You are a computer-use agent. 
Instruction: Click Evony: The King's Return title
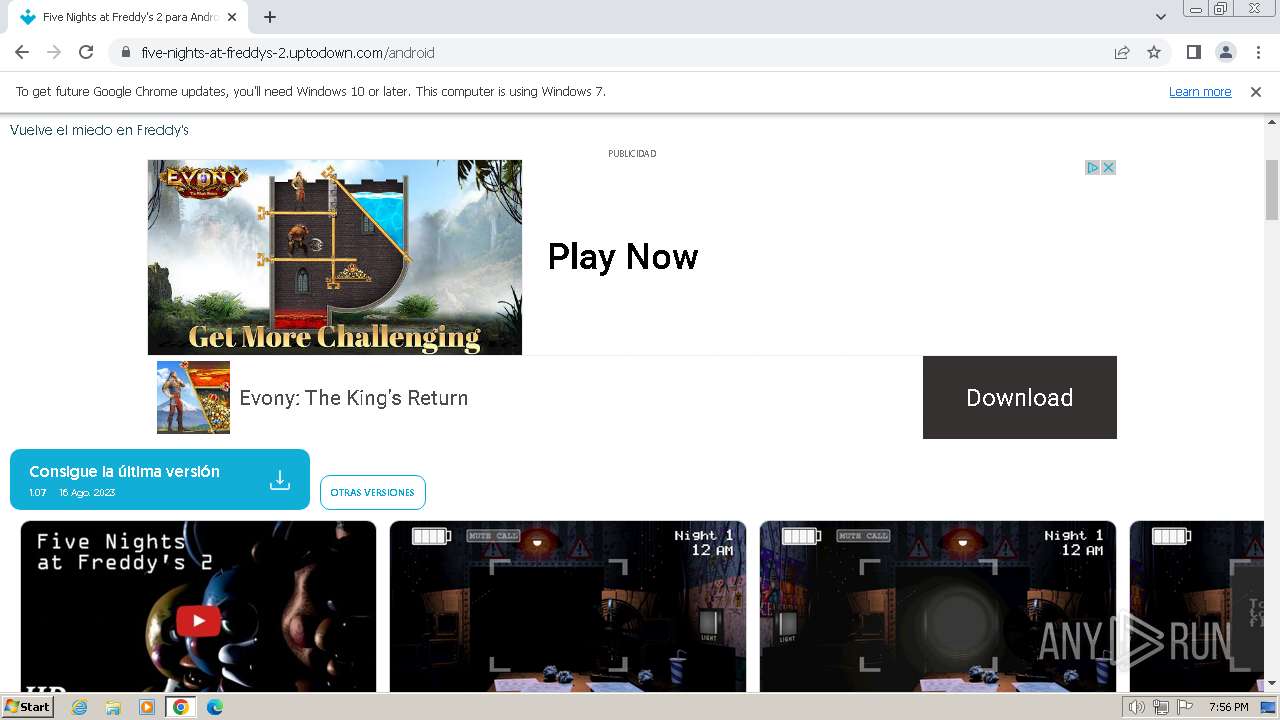[x=354, y=398]
